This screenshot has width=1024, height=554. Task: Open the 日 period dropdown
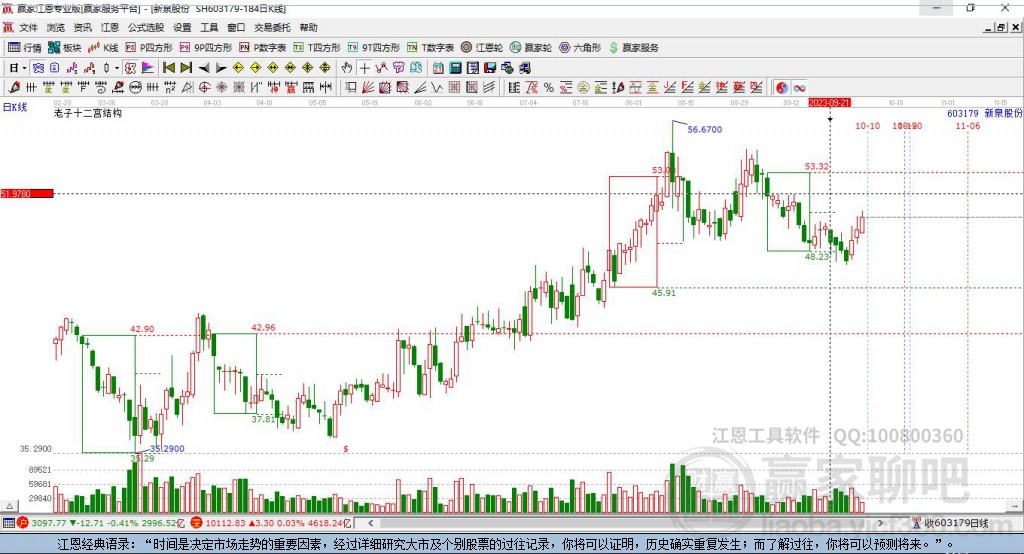click(18, 68)
